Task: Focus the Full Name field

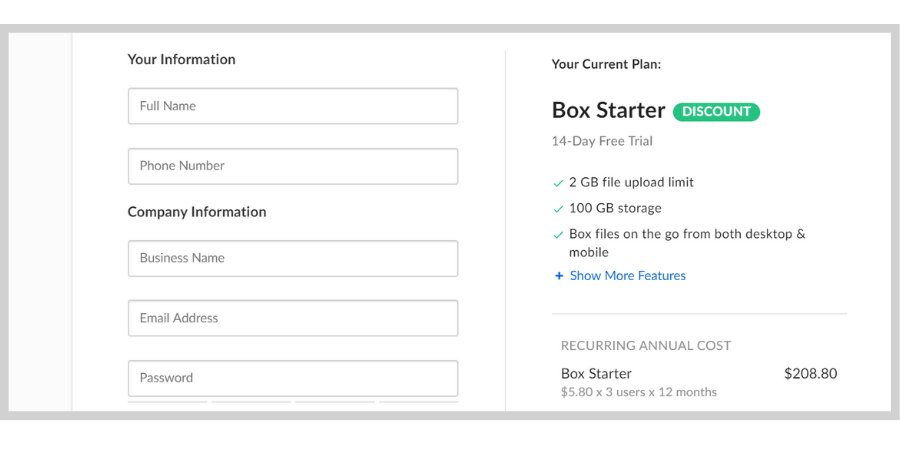Action: [x=293, y=106]
